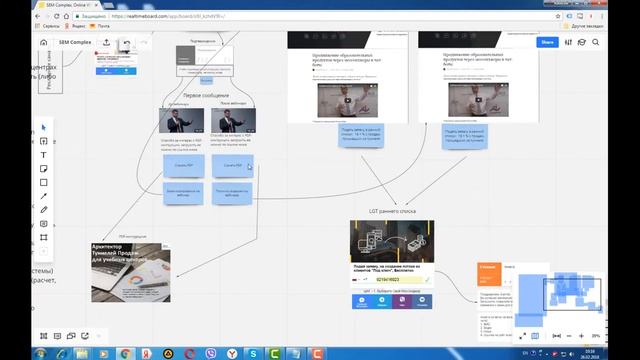The height and width of the screenshot is (360, 640).
Task: Open Google Chrome from the taskbar
Action: click(x=125, y=353)
